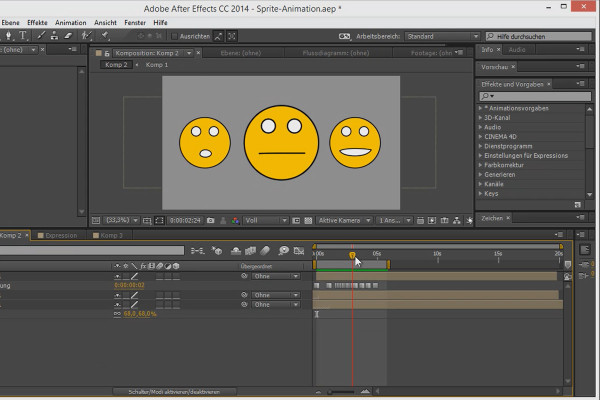600x400 pixels.
Task: Toggle motion blur enable switch in timeline
Action: (265, 251)
